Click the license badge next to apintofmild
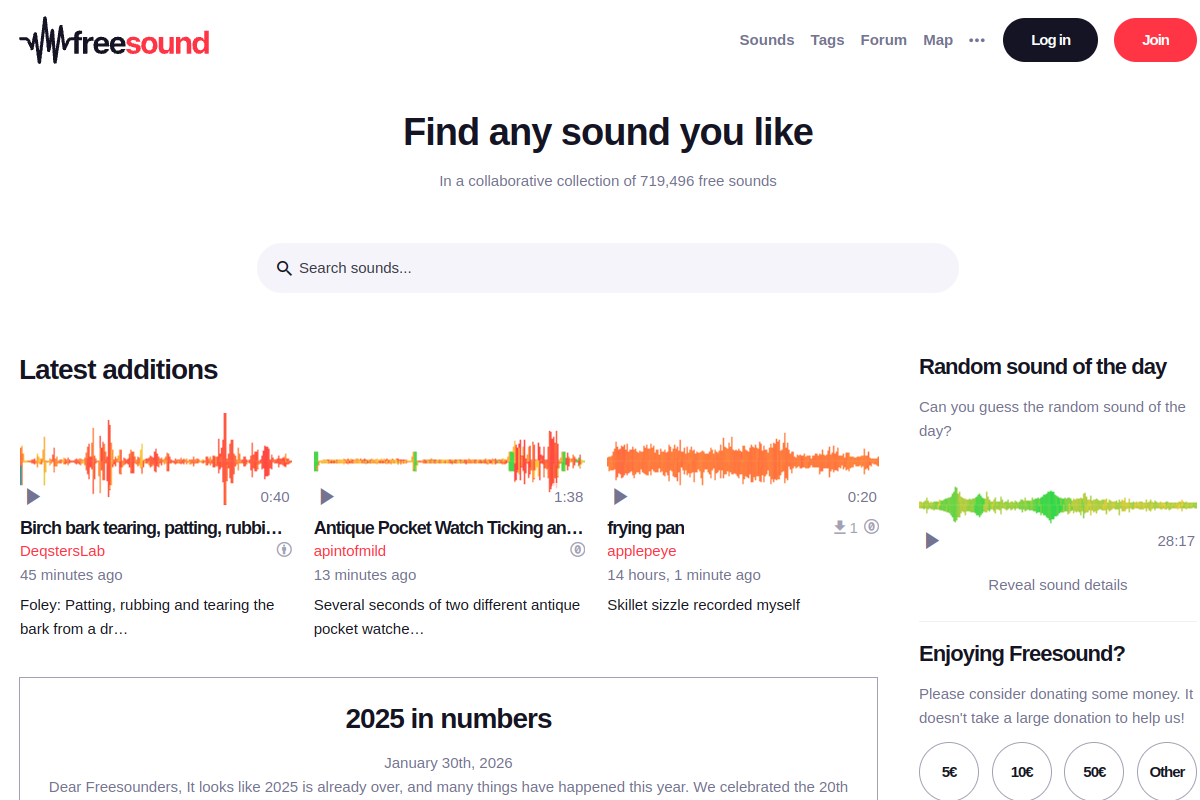Screen dimensions: 1200x800 (577, 549)
